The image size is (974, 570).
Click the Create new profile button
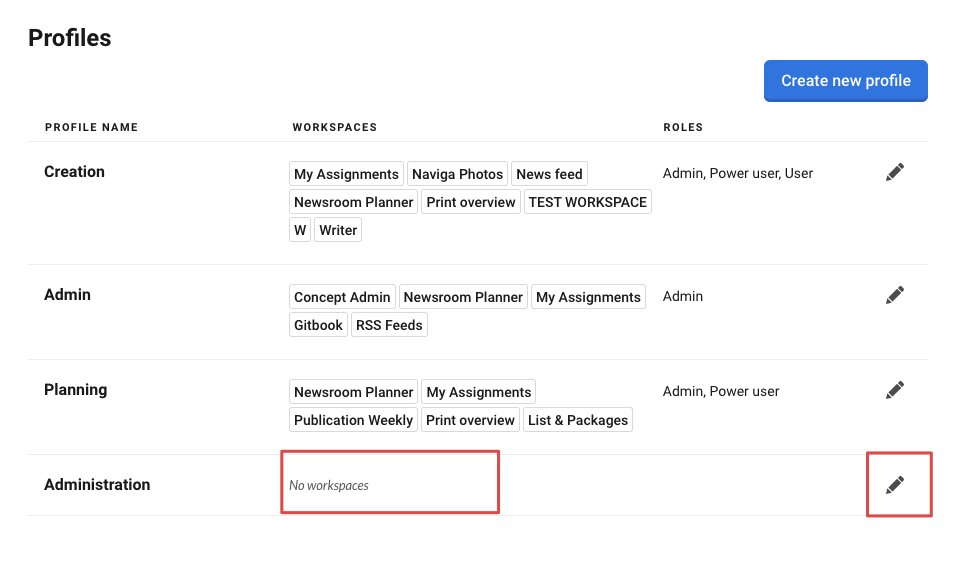(845, 81)
